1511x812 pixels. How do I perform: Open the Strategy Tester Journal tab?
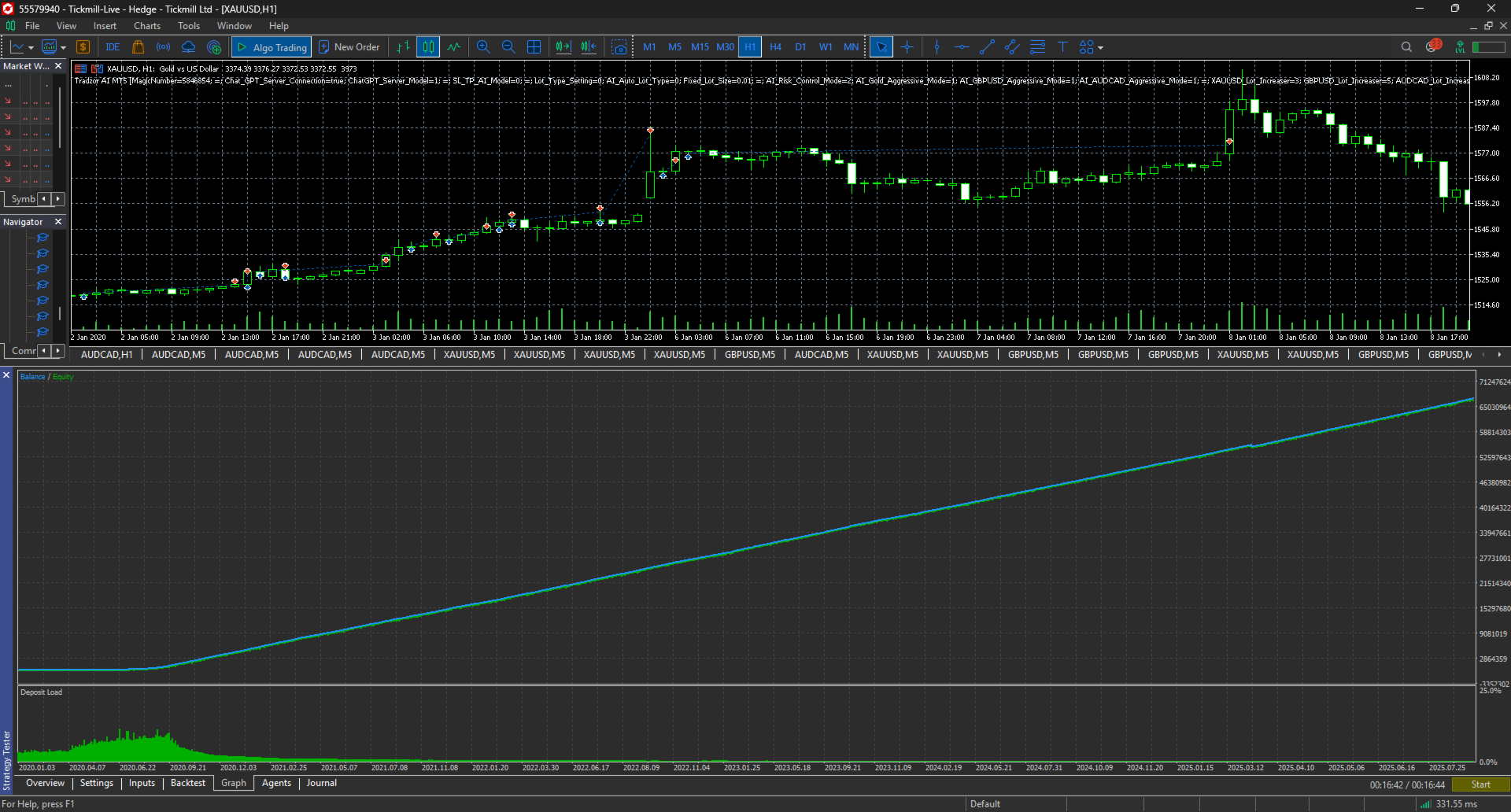(x=321, y=783)
